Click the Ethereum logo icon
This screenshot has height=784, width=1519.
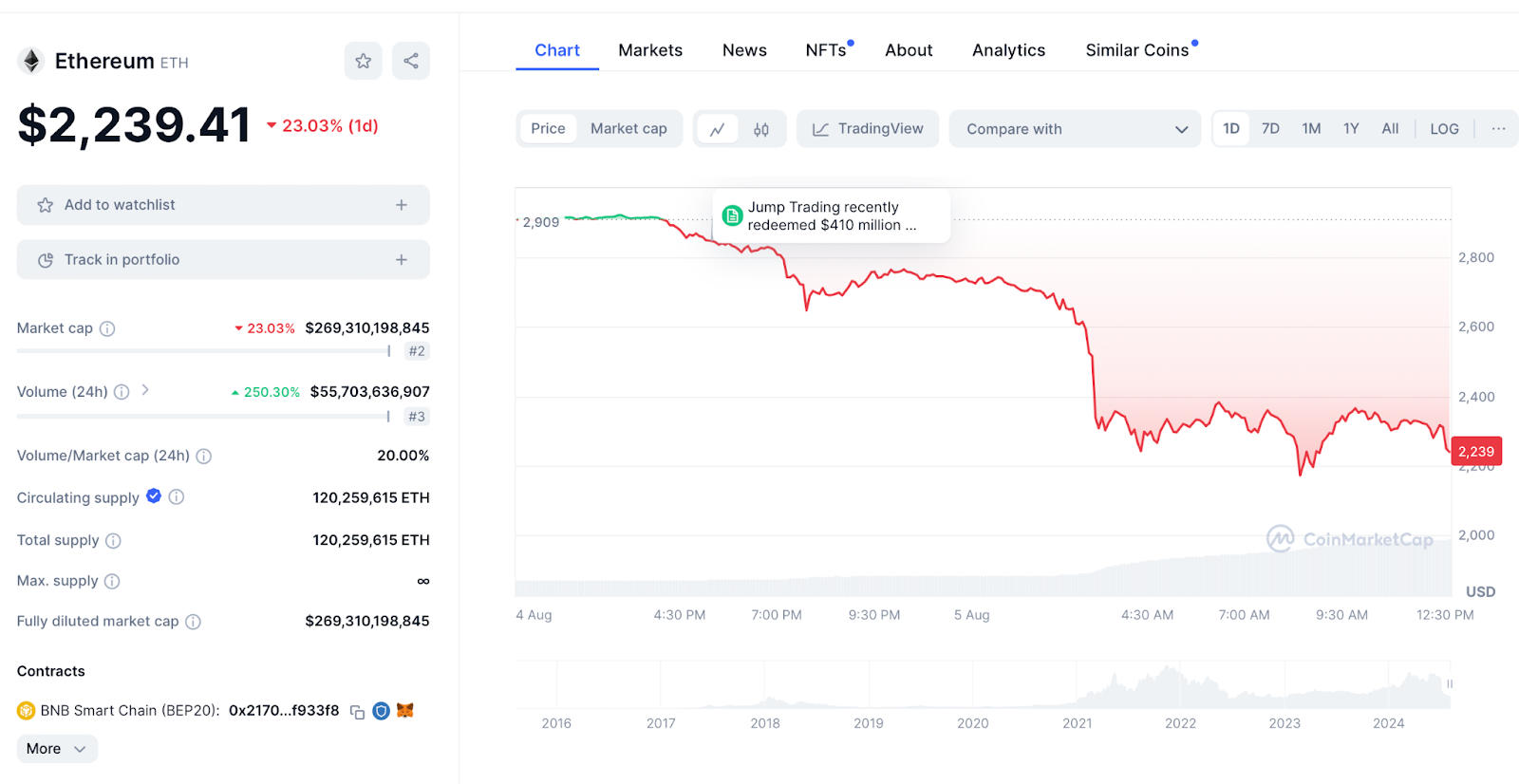(x=31, y=62)
